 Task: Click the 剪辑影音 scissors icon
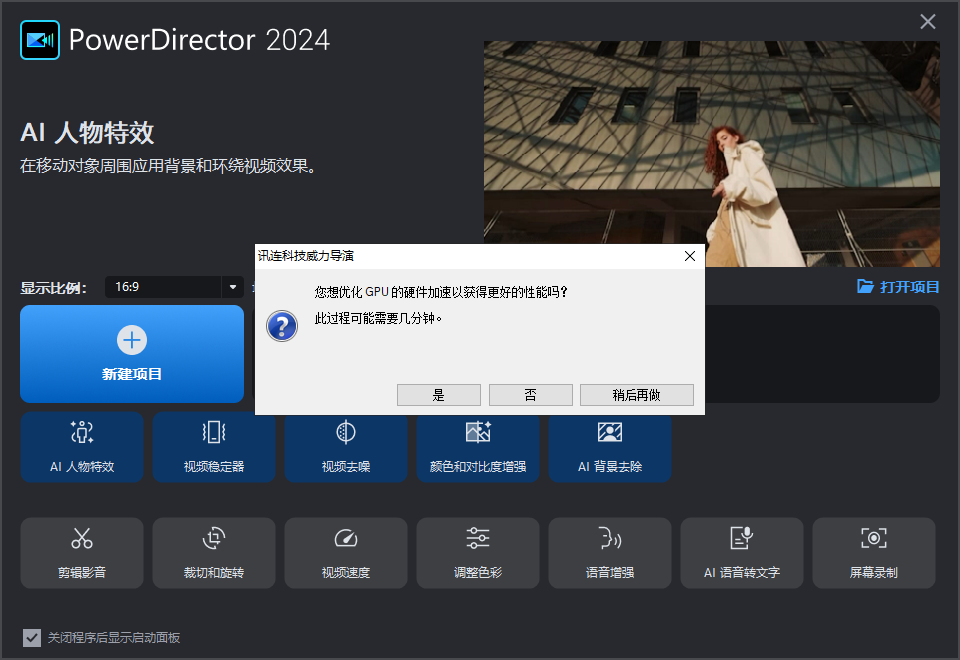click(x=82, y=552)
